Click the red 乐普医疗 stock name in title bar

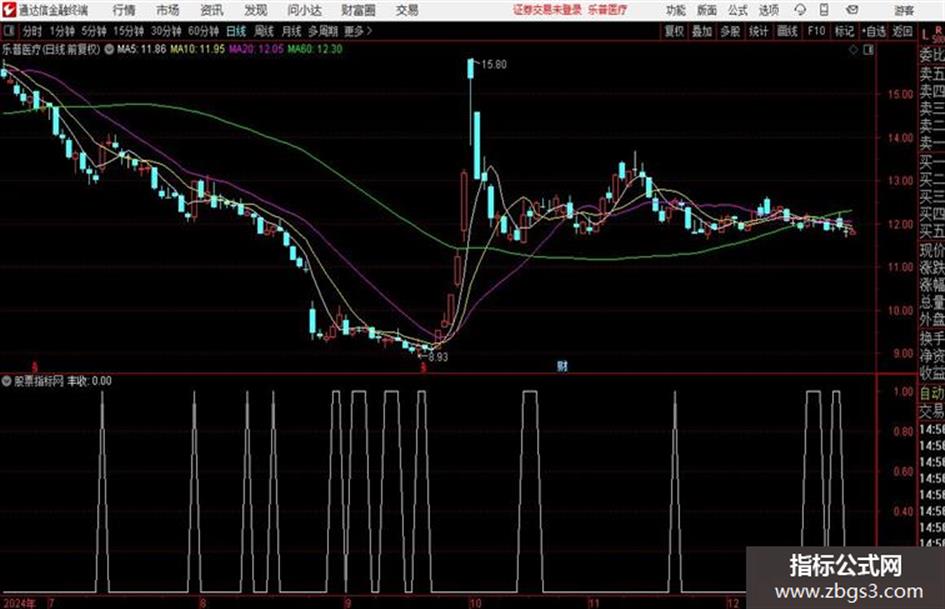coord(608,10)
